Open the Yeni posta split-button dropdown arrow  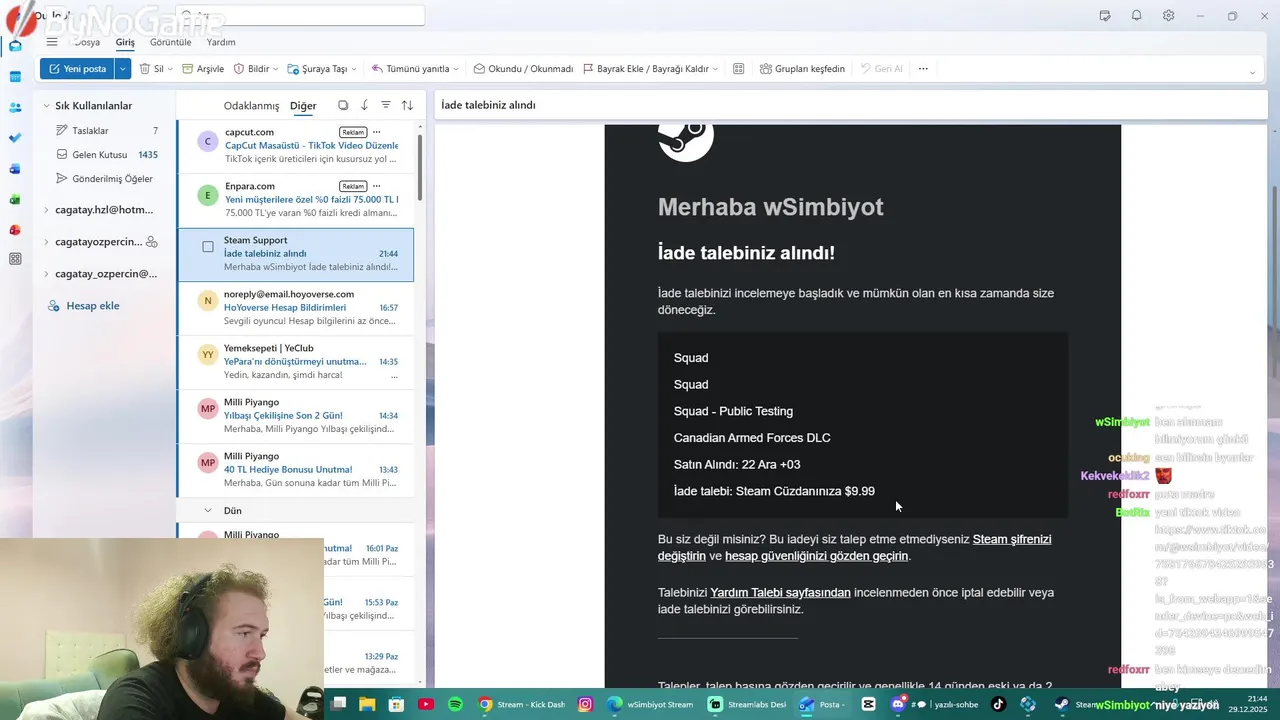coord(123,69)
